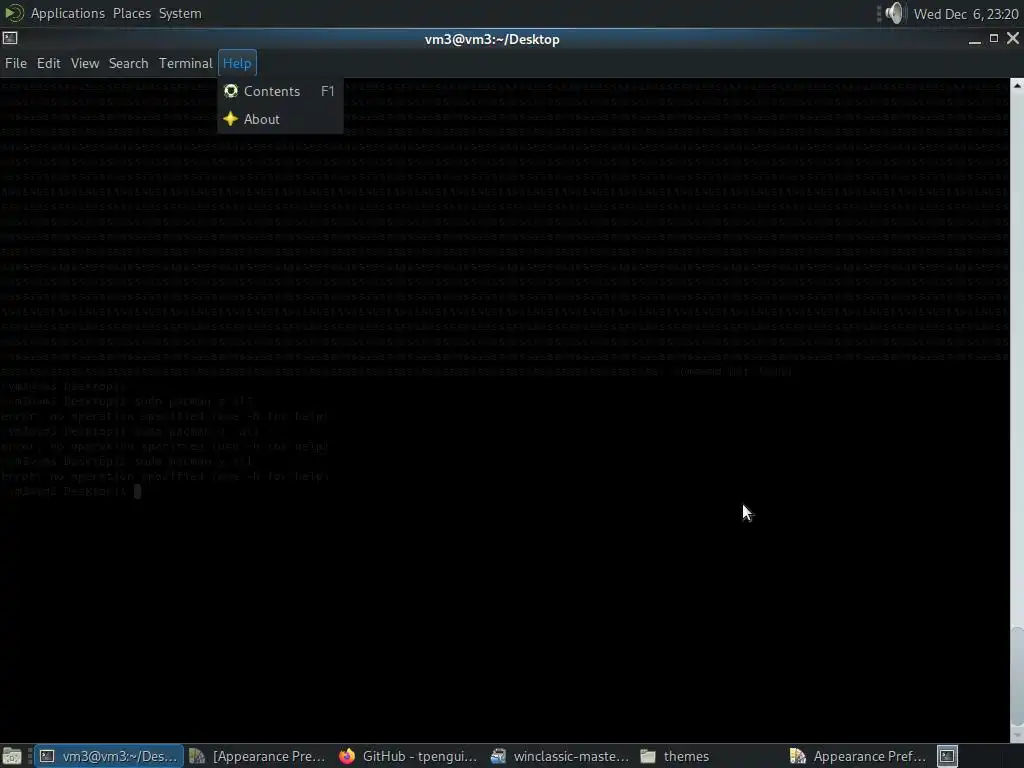Click the themes folder icon in taskbar
1024x768 pixels.
point(648,756)
